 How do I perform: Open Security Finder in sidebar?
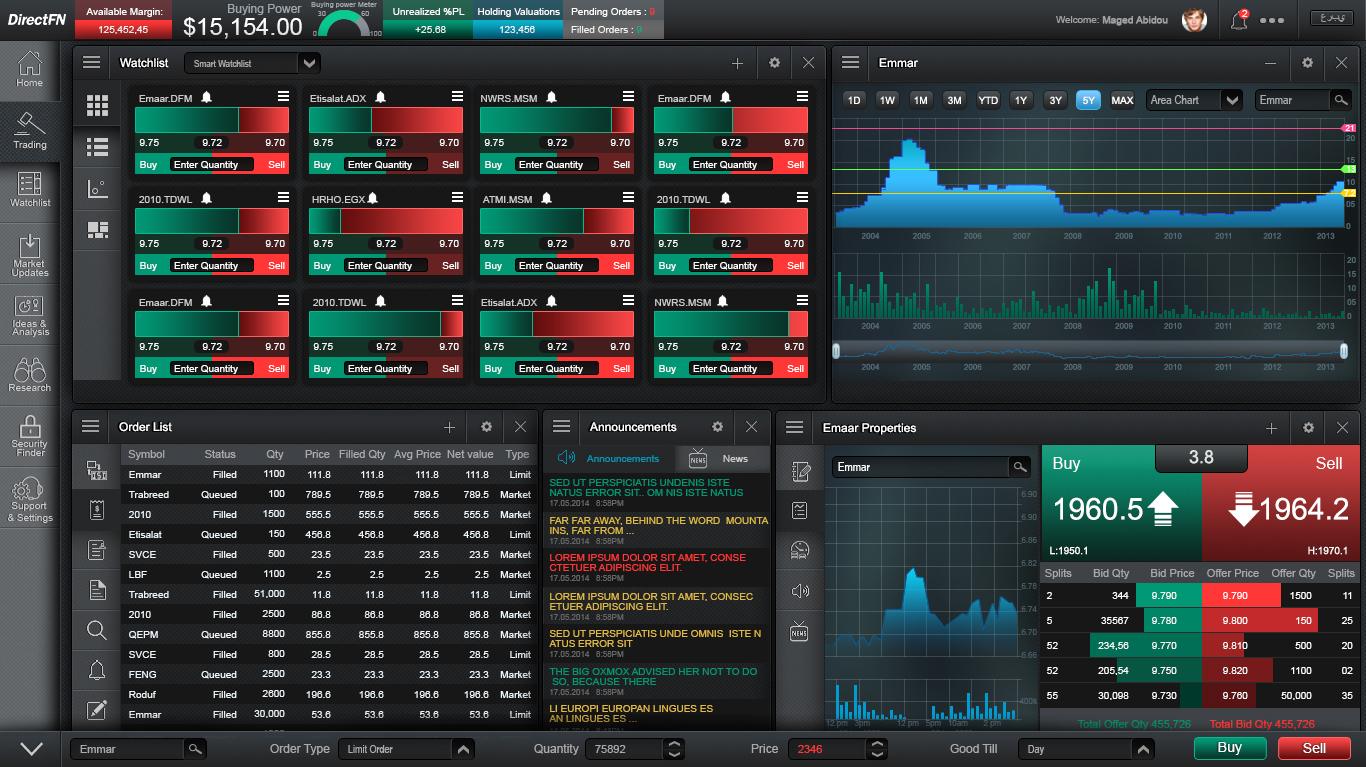coord(30,435)
